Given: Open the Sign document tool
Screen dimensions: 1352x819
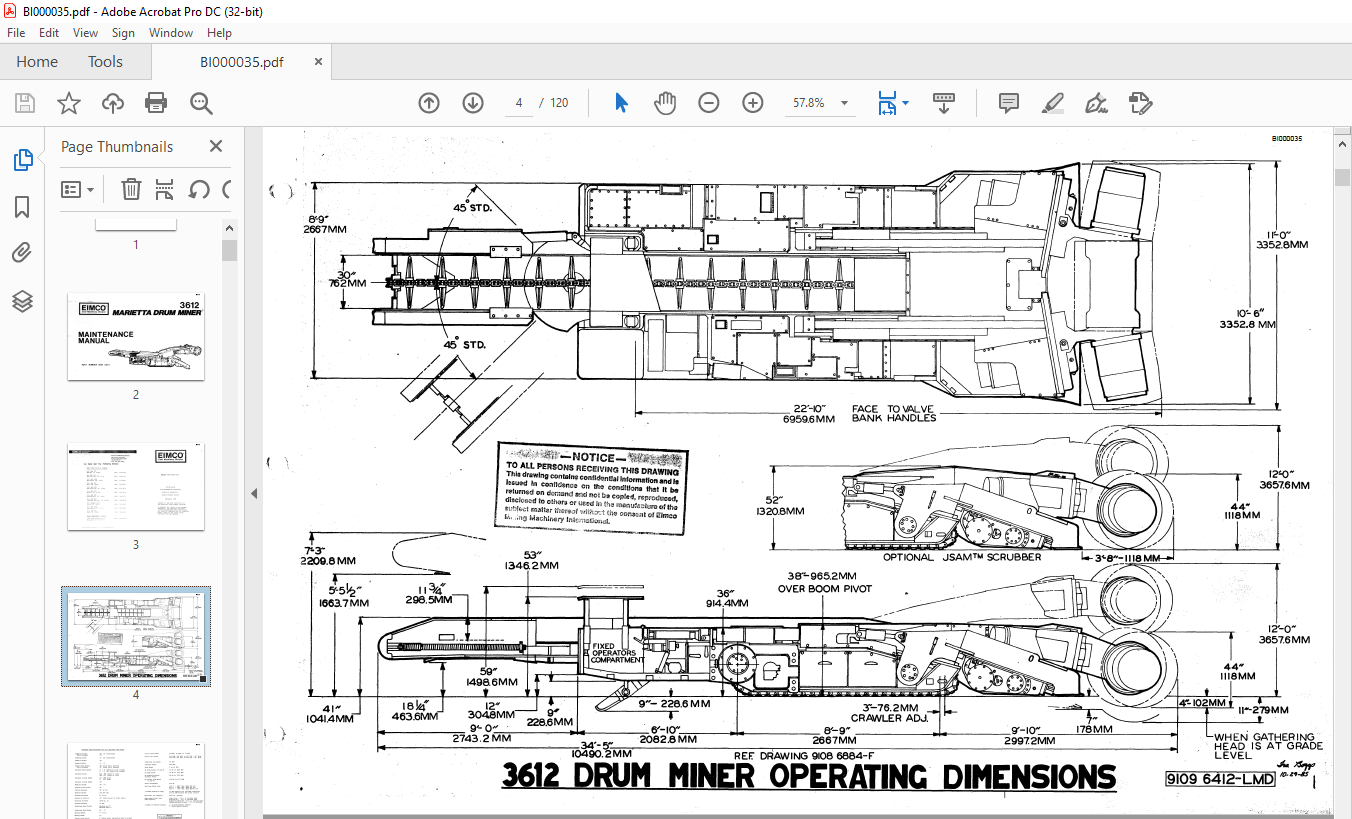Looking at the screenshot, I should [1097, 103].
